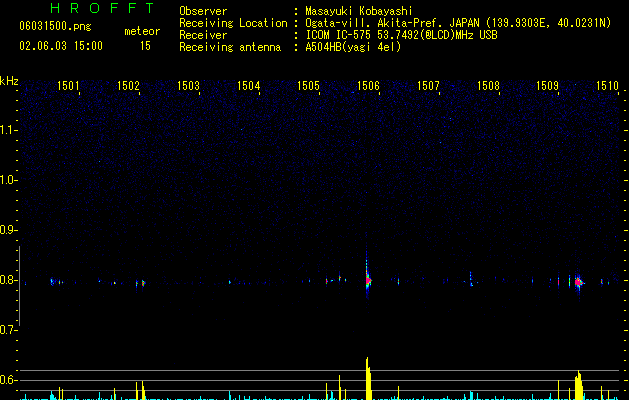The height and width of the screenshot is (400, 629).
Task: Click the 1506 time marker
Action: coord(368,86)
